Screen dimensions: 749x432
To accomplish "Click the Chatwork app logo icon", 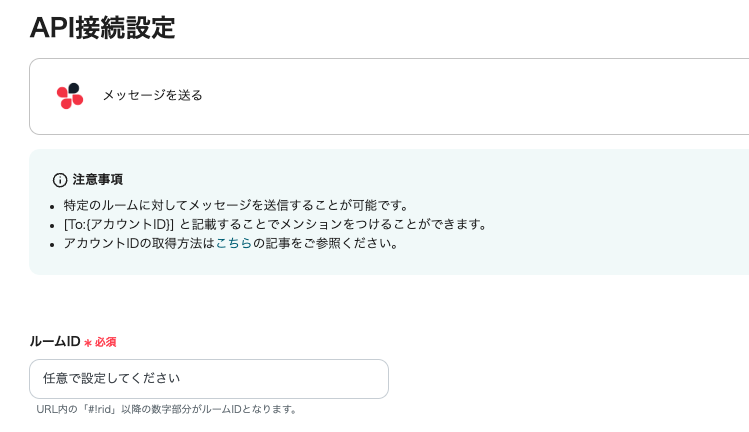I will click(70, 95).
